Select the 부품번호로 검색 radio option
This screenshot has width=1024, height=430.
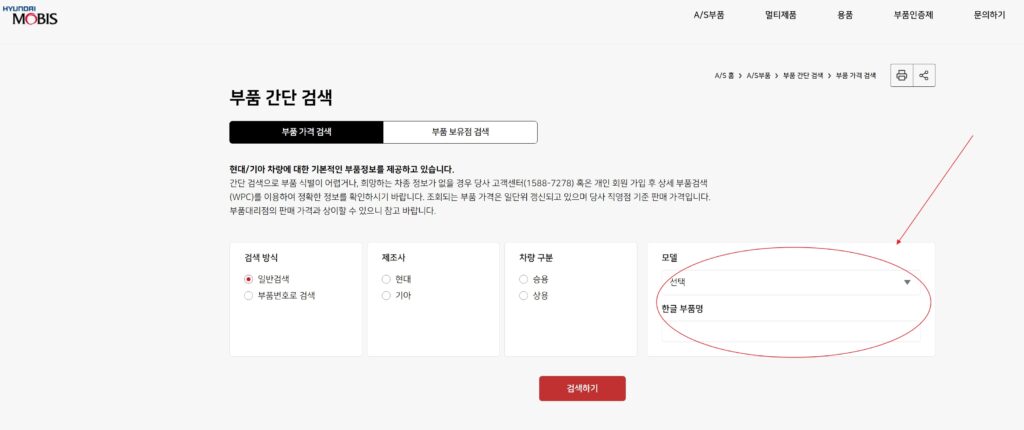click(x=248, y=295)
